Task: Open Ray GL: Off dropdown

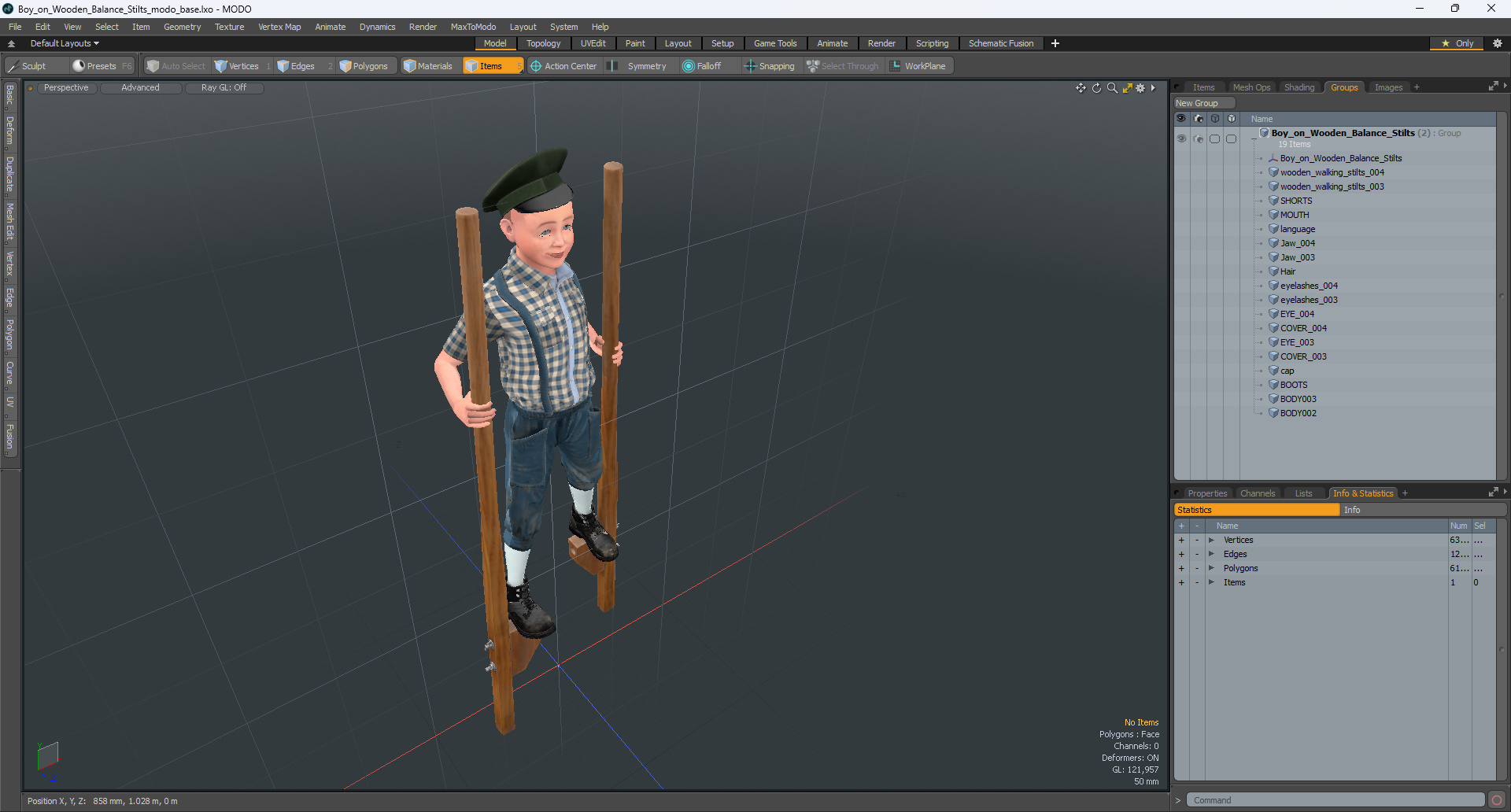Action: coord(224,88)
